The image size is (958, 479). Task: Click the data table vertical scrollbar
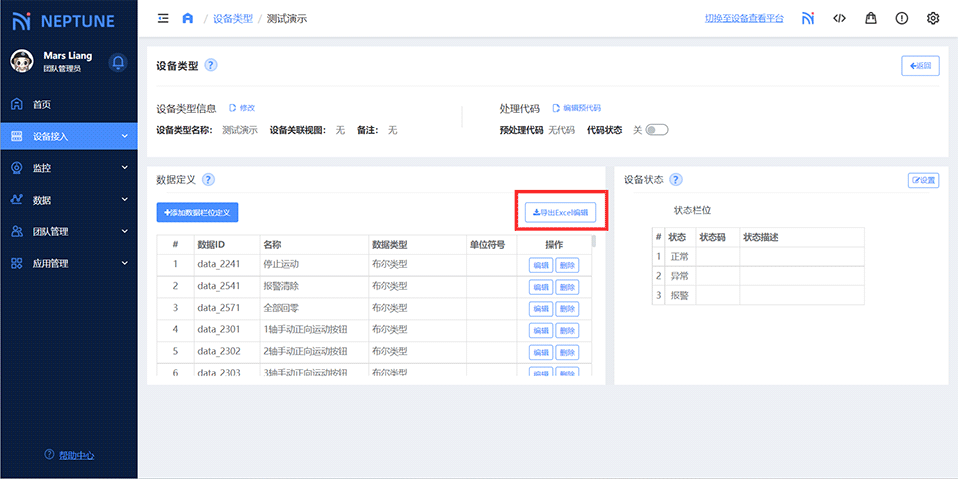[595, 242]
